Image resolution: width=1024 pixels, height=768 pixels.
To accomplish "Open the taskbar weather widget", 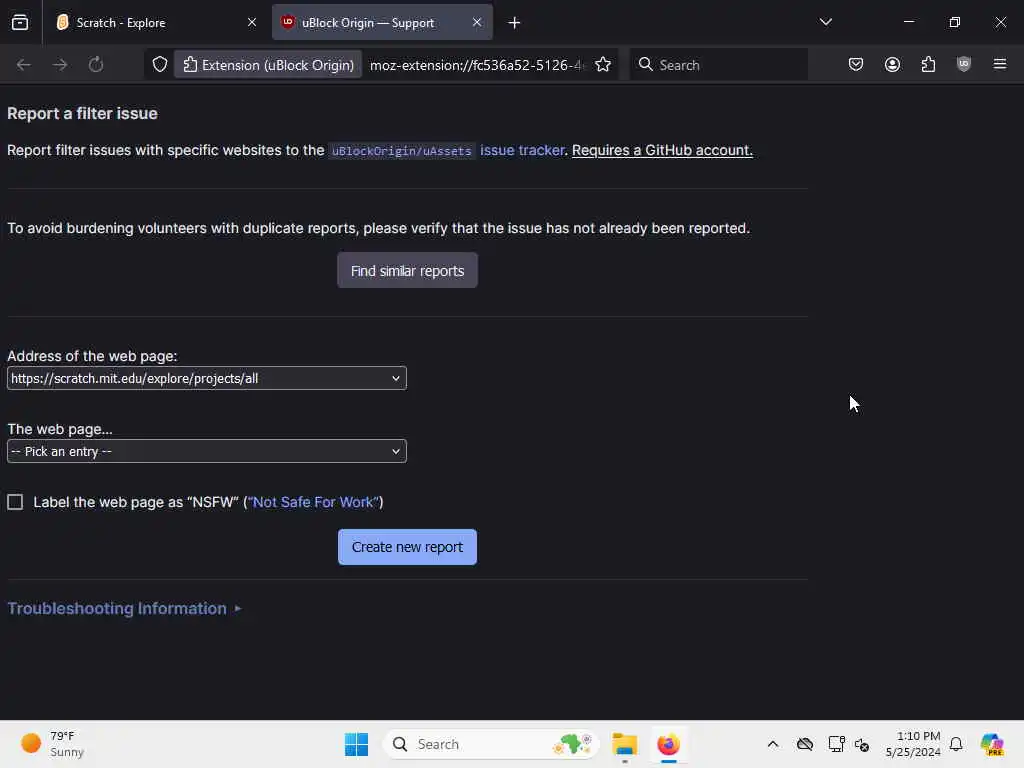I will click(x=52, y=744).
